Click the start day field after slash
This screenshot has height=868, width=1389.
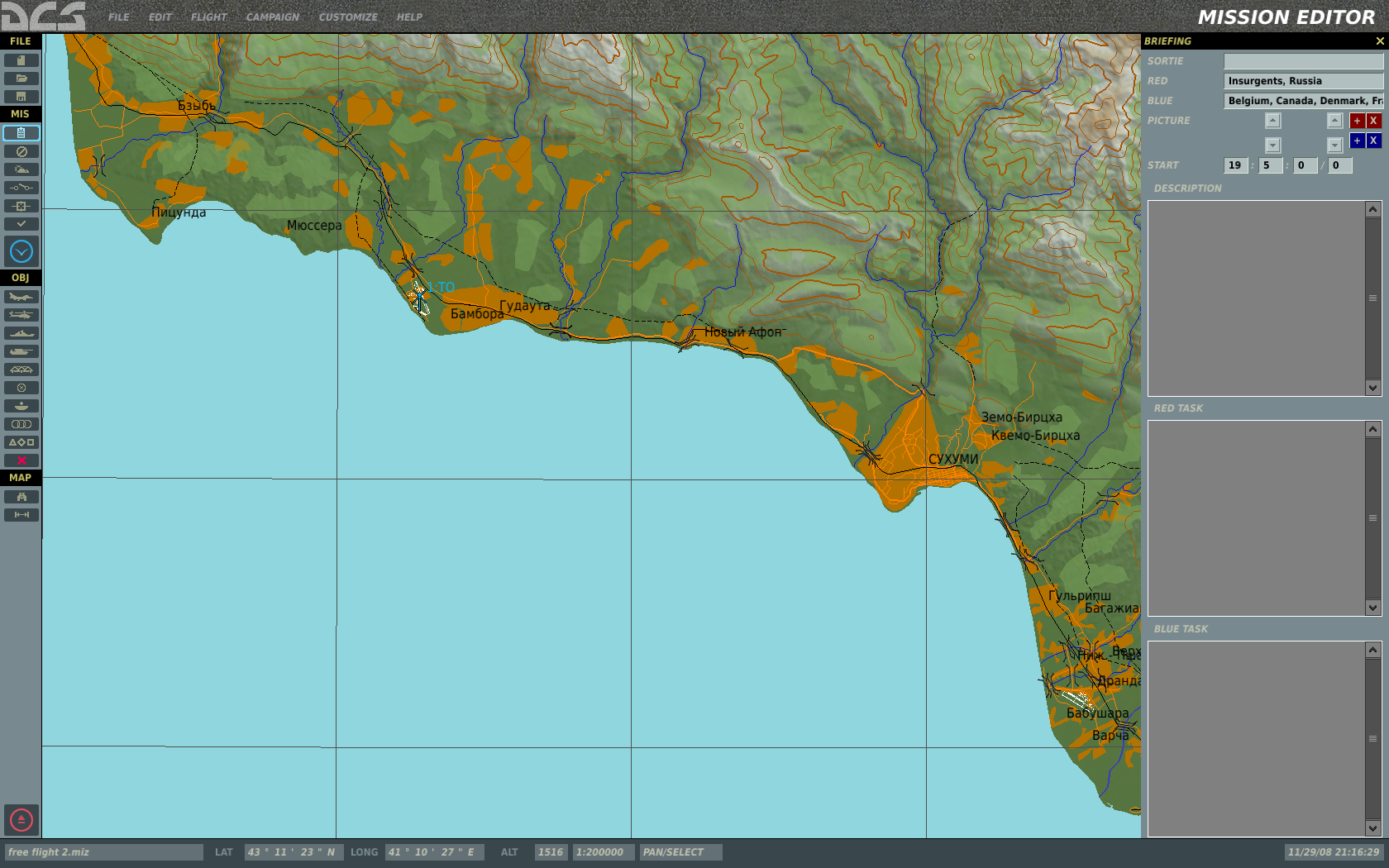coord(1340,165)
